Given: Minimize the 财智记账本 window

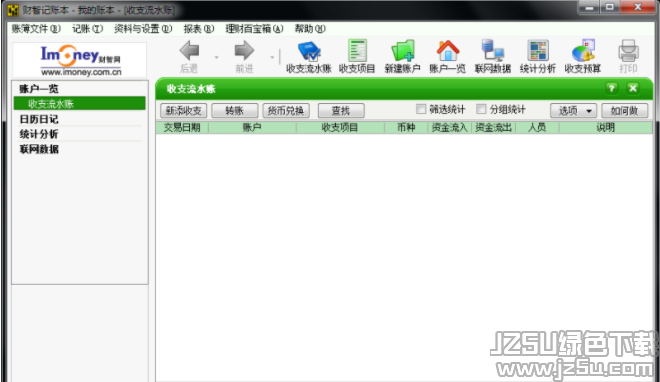Looking at the screenshot, I should pyautogui.click(x=589, y=7).
